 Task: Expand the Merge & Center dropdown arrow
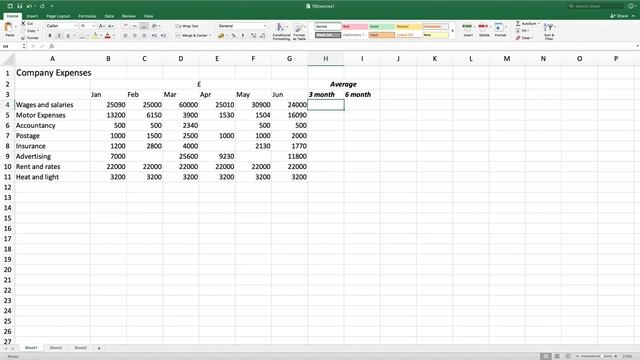(x=210, y=36)
